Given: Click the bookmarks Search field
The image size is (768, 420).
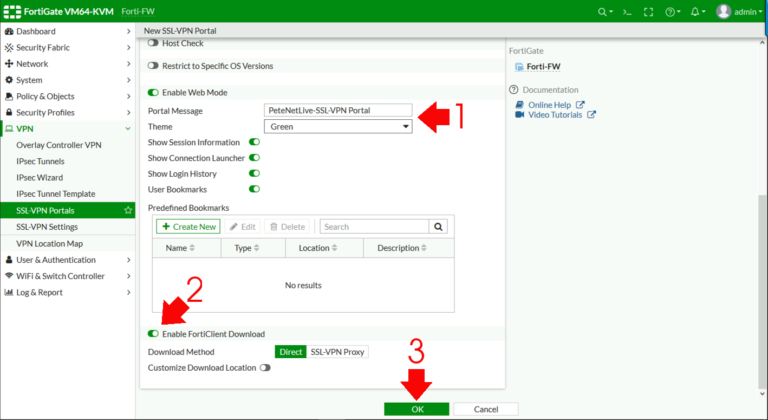Looking at the screenshot, I should coord(375,226).
